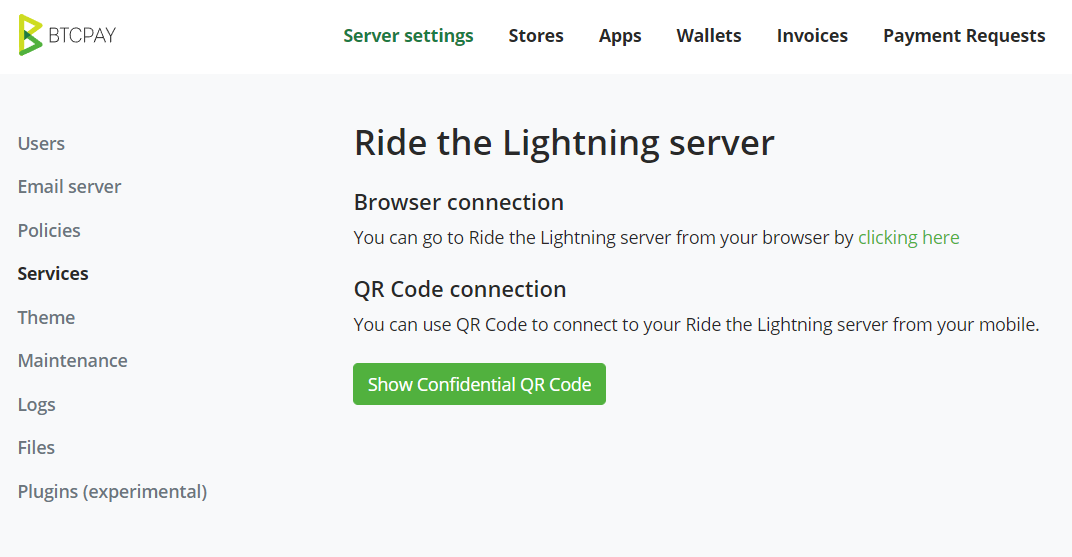Click the 'Browser connection' heading

459,202
